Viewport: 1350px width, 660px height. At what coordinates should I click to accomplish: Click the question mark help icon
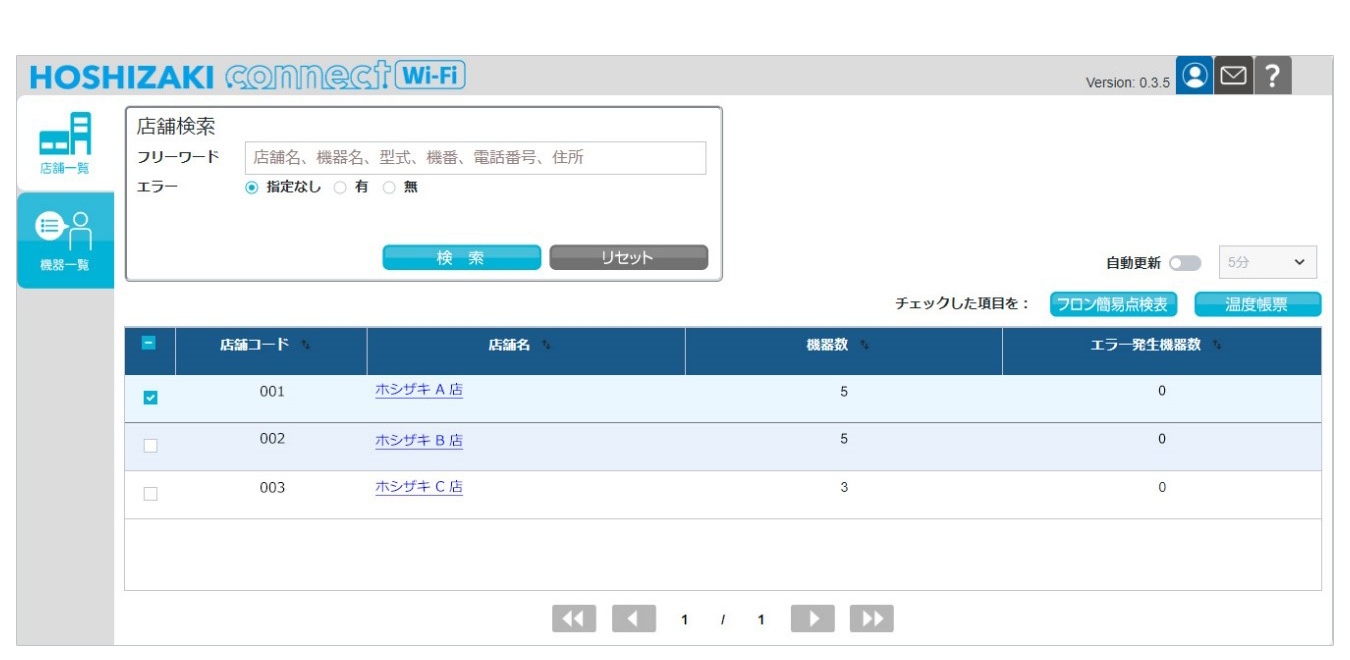tap(1272, 76)
